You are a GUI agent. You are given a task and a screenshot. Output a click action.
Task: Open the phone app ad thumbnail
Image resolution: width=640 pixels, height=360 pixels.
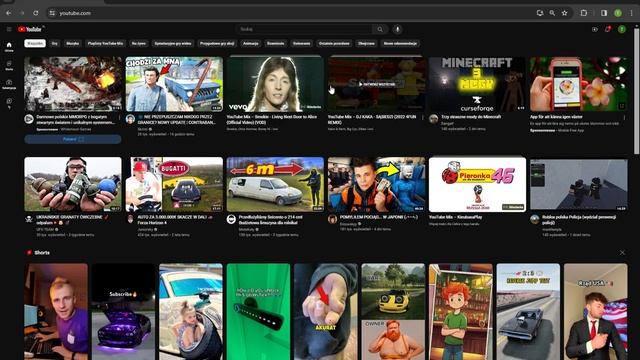(578, 84)
